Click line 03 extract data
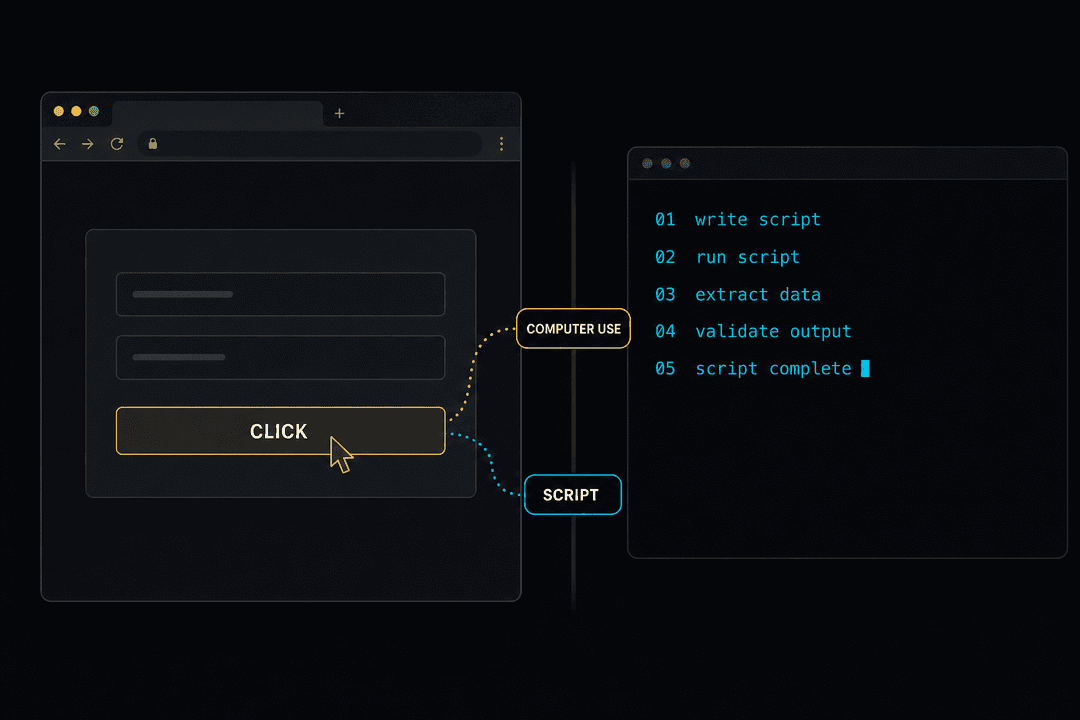Viewport: 1080px width, 720px height. [x=738, y=294]
